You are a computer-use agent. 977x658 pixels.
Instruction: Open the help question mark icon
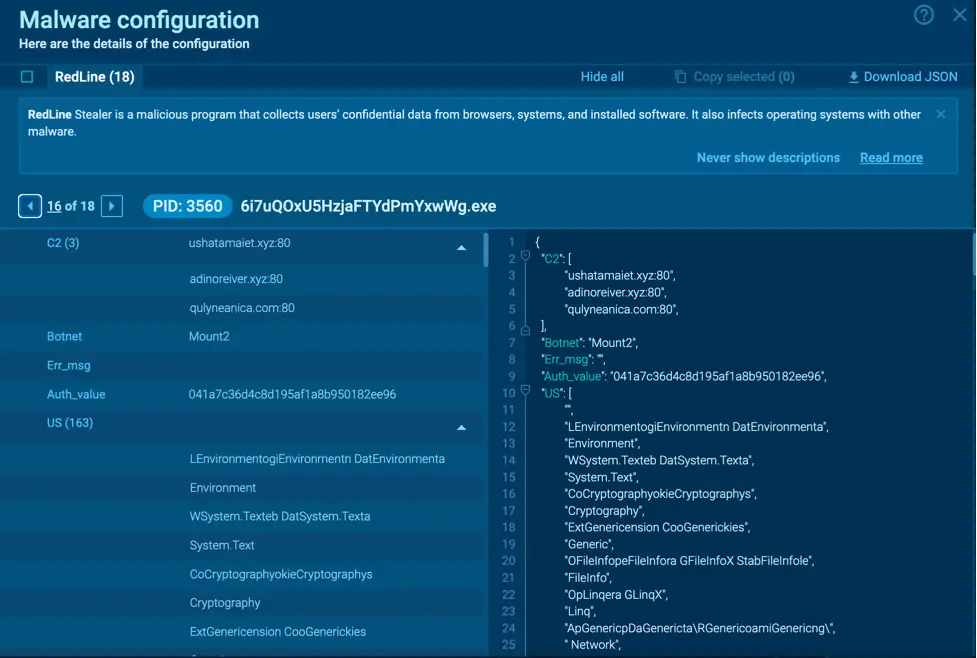[x=923, y=14]
